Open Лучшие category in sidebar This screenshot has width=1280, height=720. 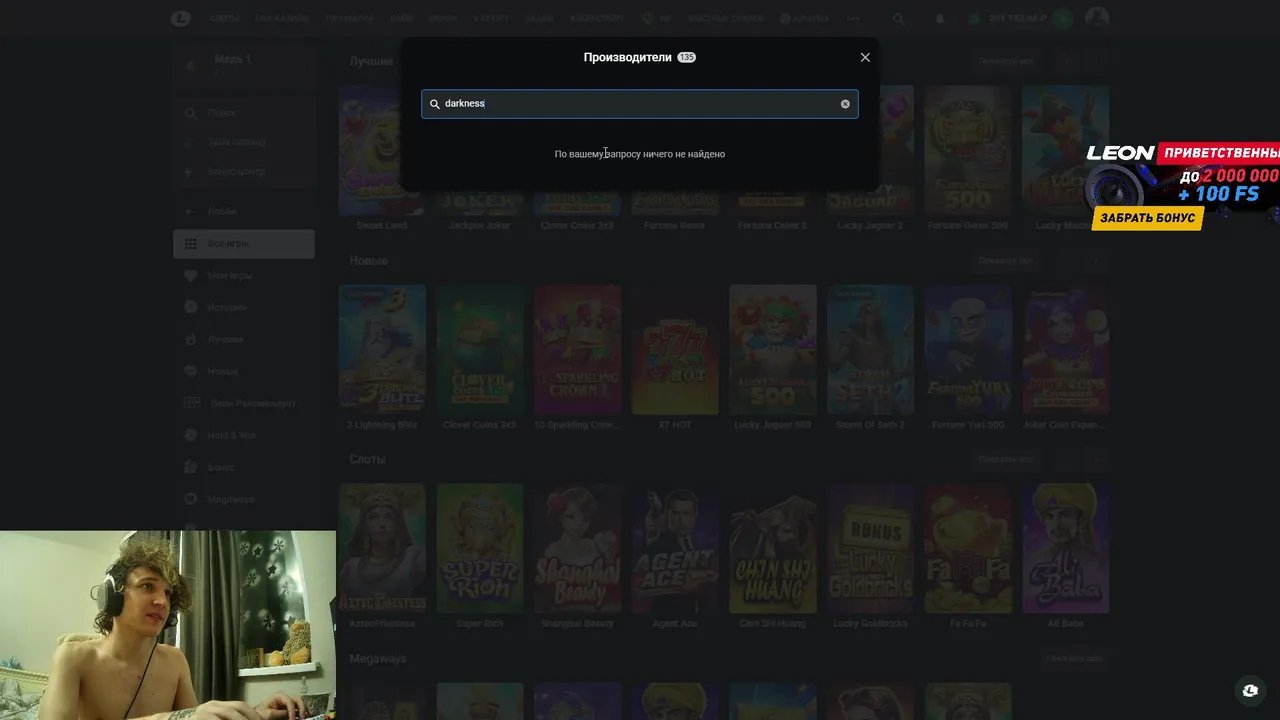(244, 339)
